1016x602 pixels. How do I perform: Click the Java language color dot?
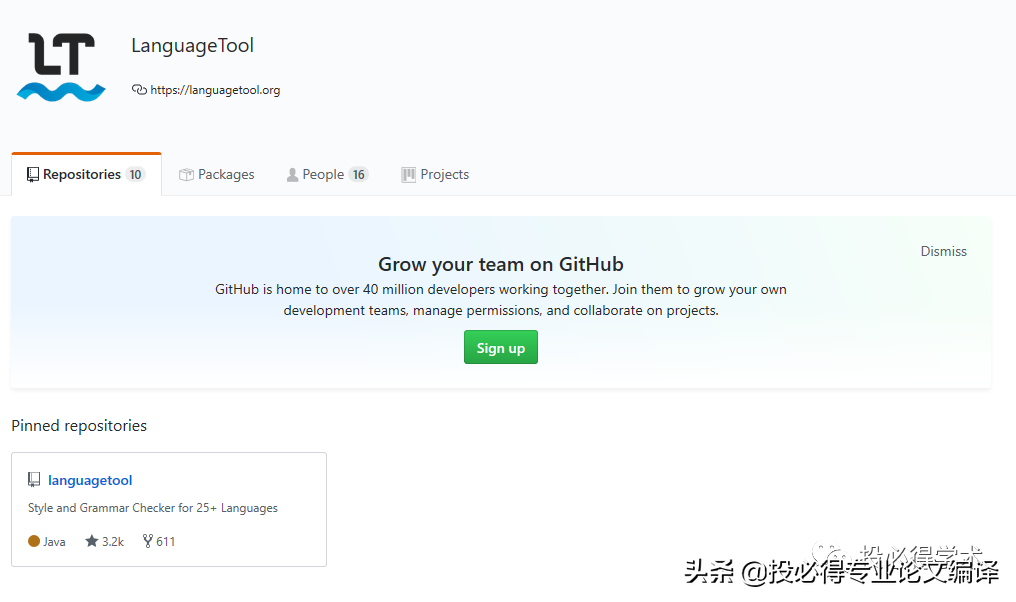(34, 541)
